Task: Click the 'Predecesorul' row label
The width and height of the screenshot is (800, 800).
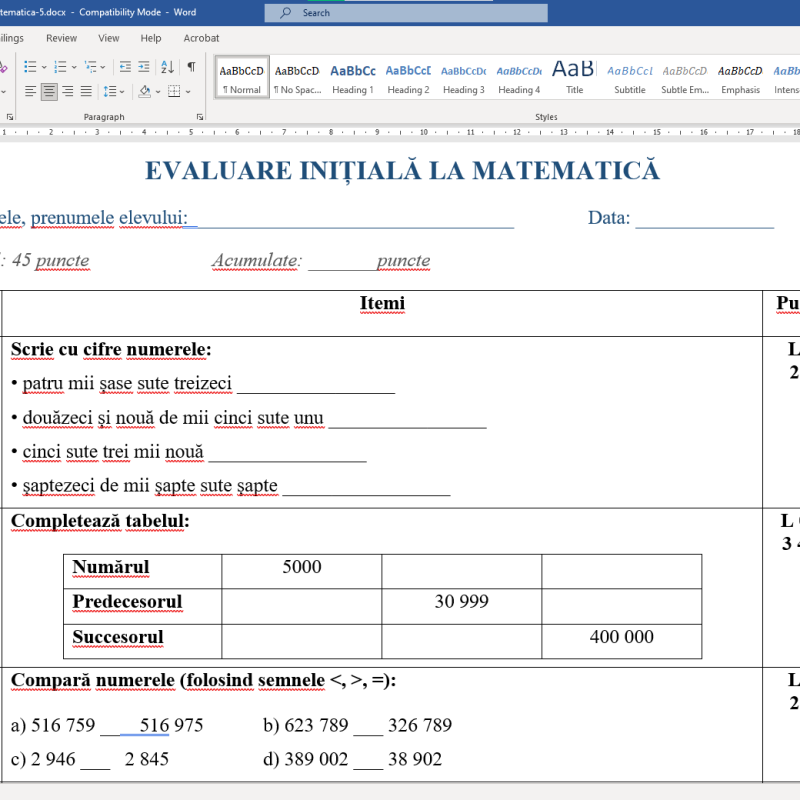Action: click(127, 602)
